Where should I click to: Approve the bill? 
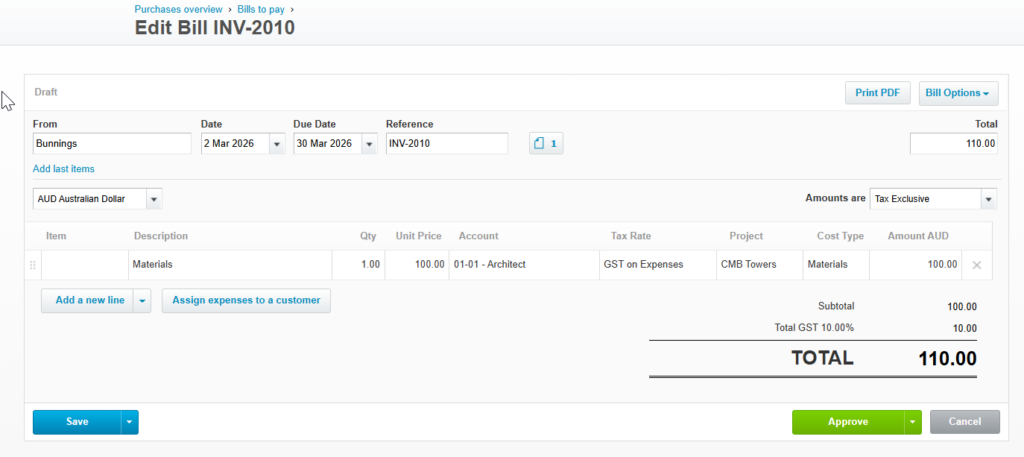[x=847, y=422]
